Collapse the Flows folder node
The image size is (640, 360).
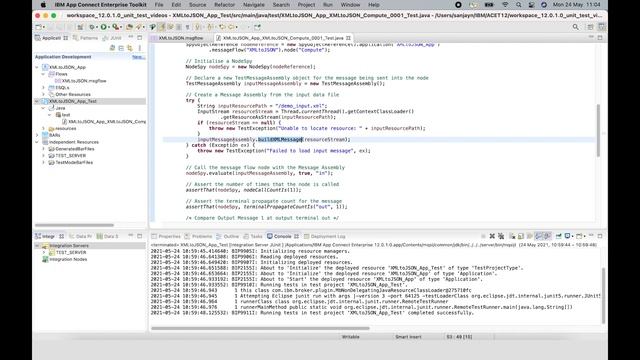coord(43,74)
